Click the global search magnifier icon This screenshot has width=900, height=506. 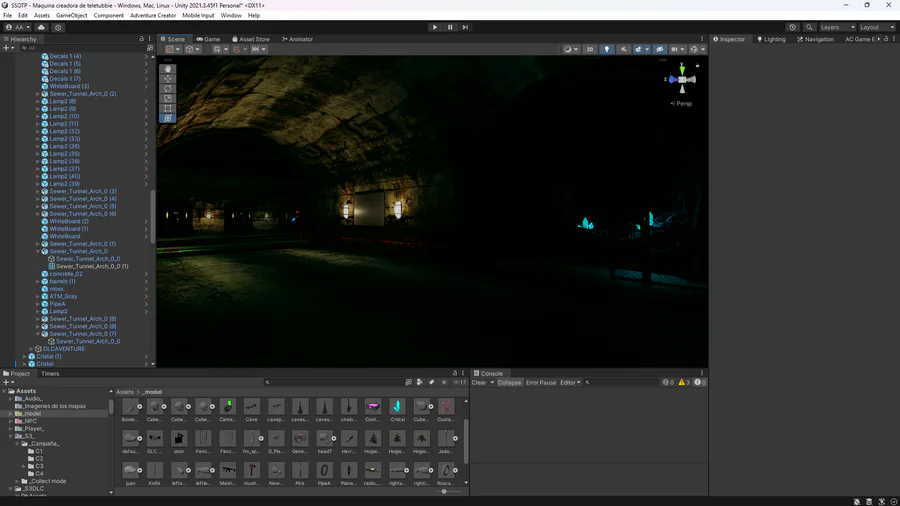coord(809,27)
